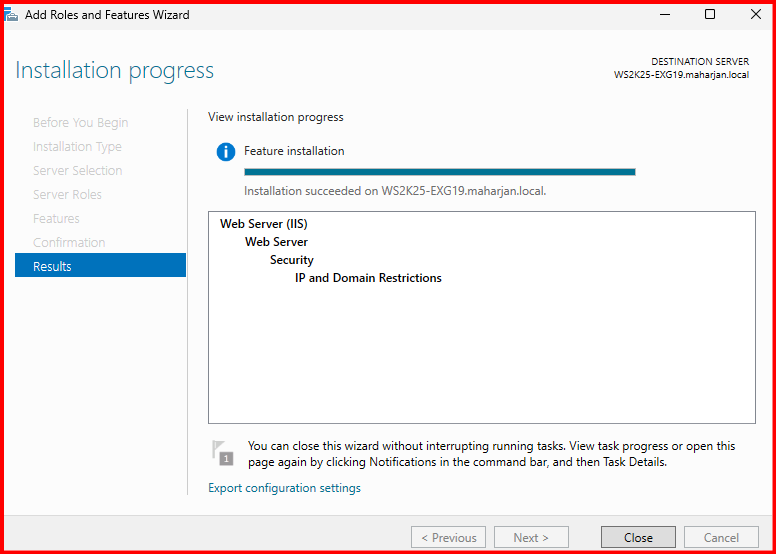776x554 pixels.
Task: Click the Features step
Action: point(56,218)
